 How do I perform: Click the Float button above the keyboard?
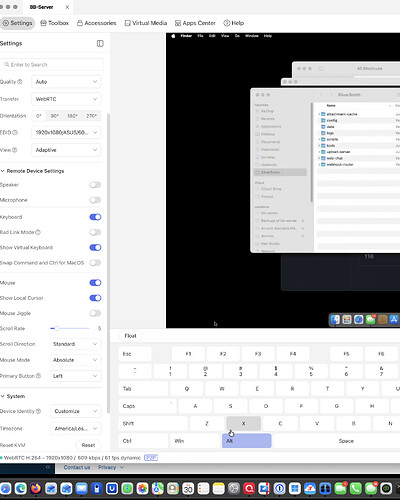point(130,336)
